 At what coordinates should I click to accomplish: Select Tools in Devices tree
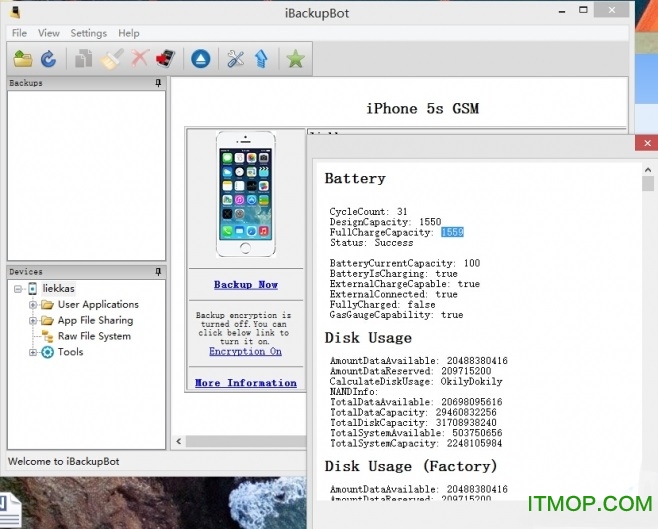(x=70, y=352)
